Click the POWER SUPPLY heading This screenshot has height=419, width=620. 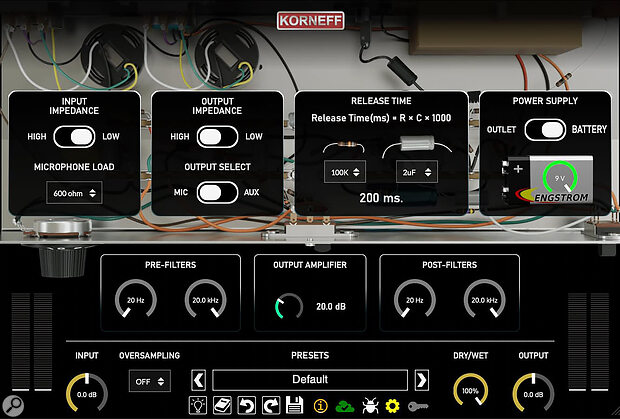[545, 101]
